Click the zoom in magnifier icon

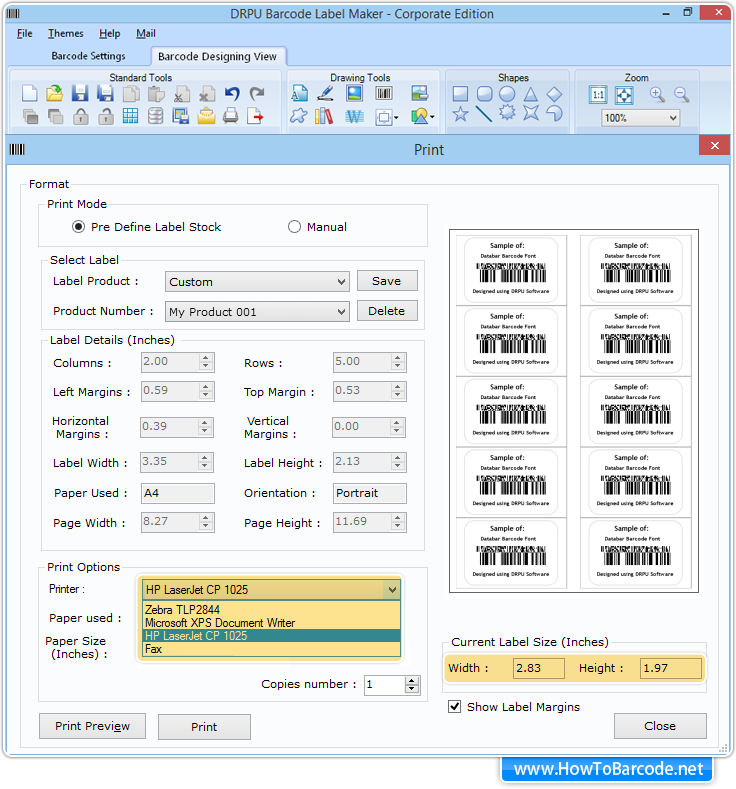point(657,95)
